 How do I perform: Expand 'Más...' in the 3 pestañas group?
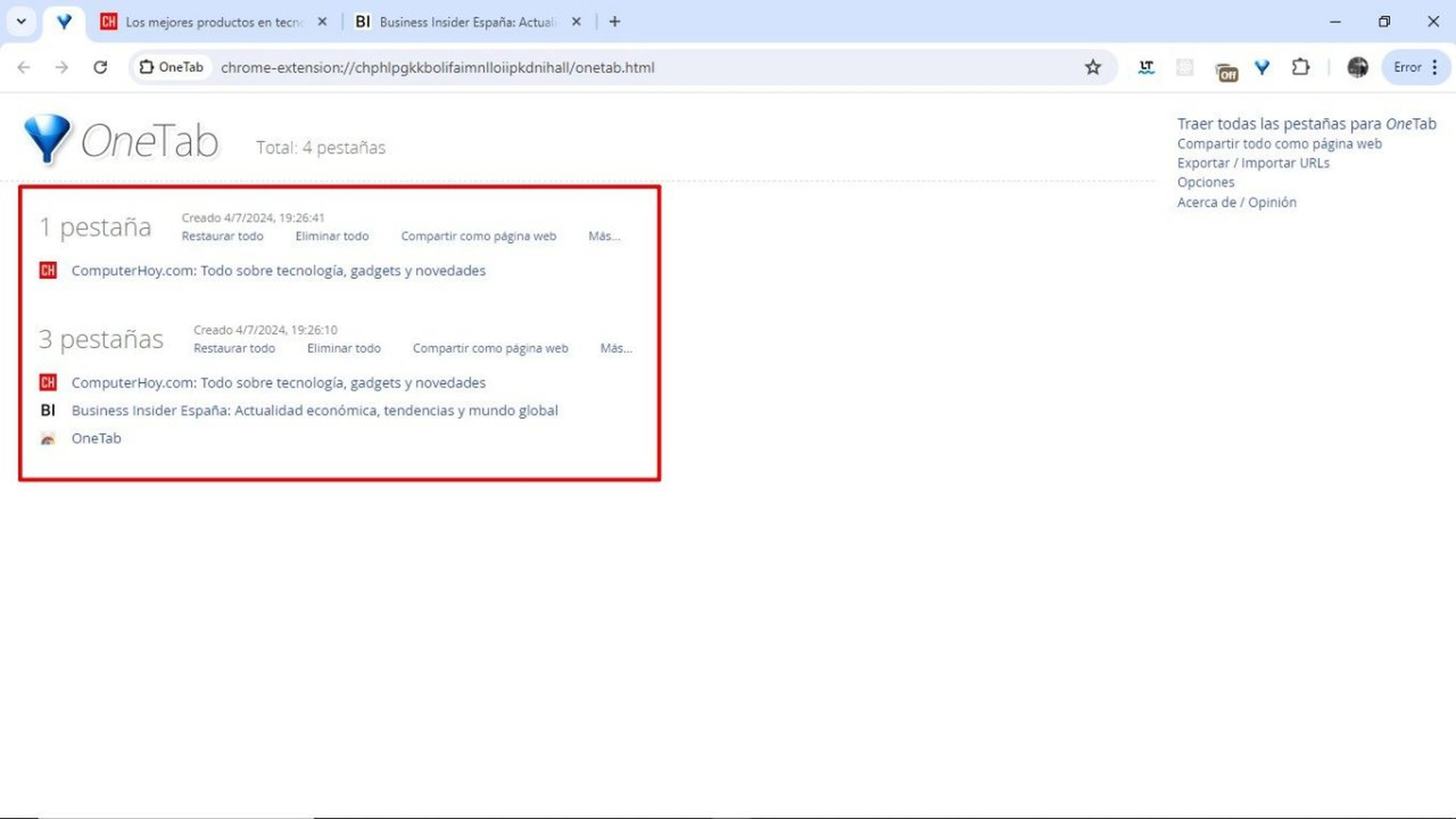[616, 348]
